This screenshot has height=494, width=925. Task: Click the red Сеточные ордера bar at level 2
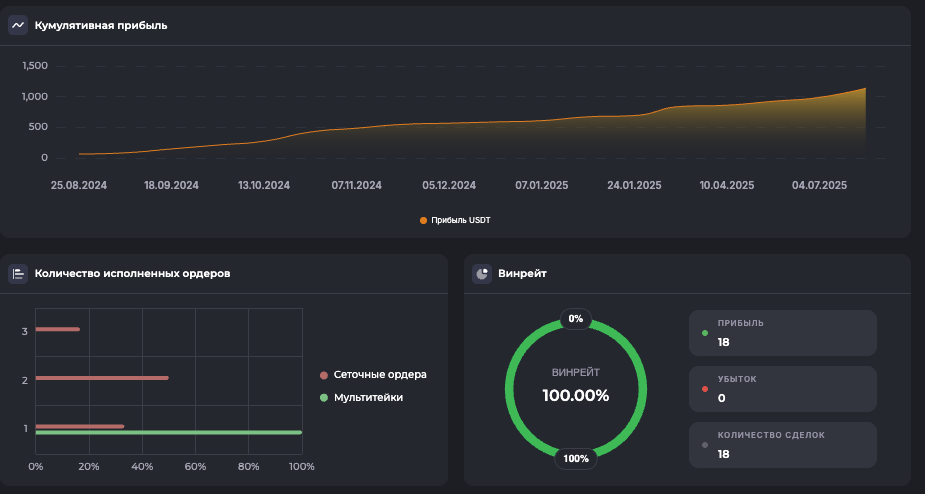click(x=101, y=378)
